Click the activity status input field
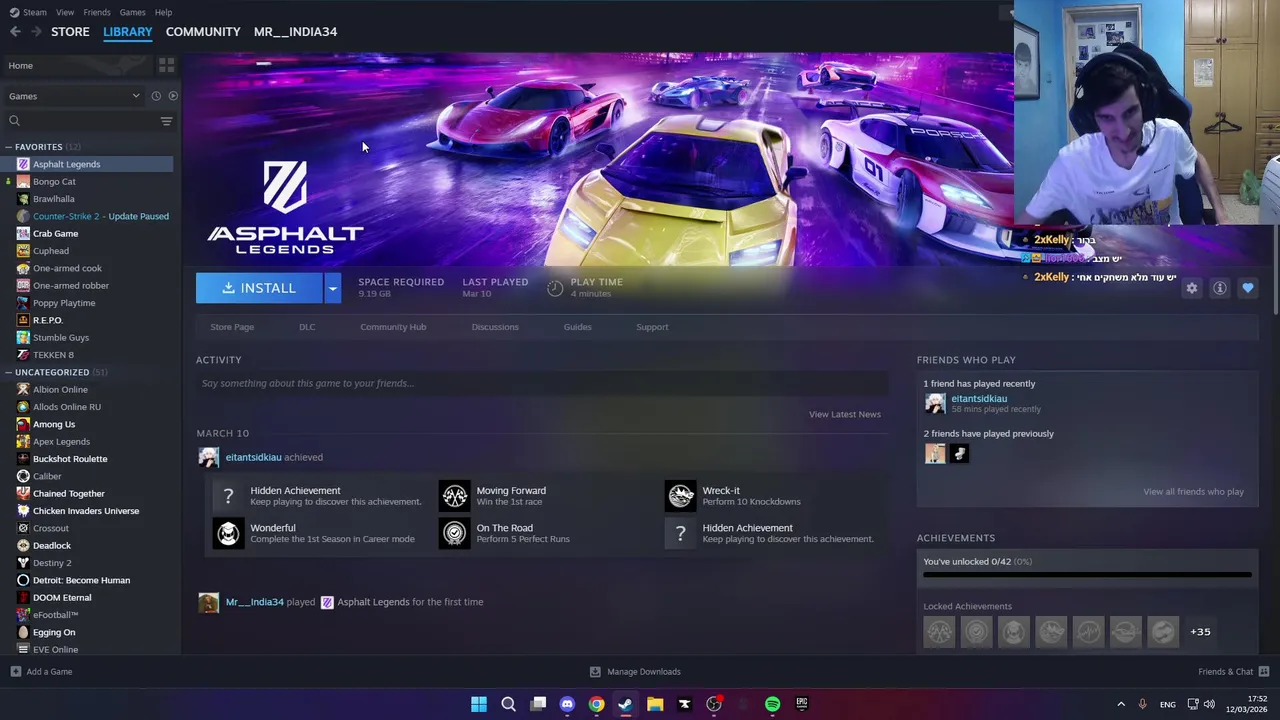The image size is (1280, 720). (542, 383)
